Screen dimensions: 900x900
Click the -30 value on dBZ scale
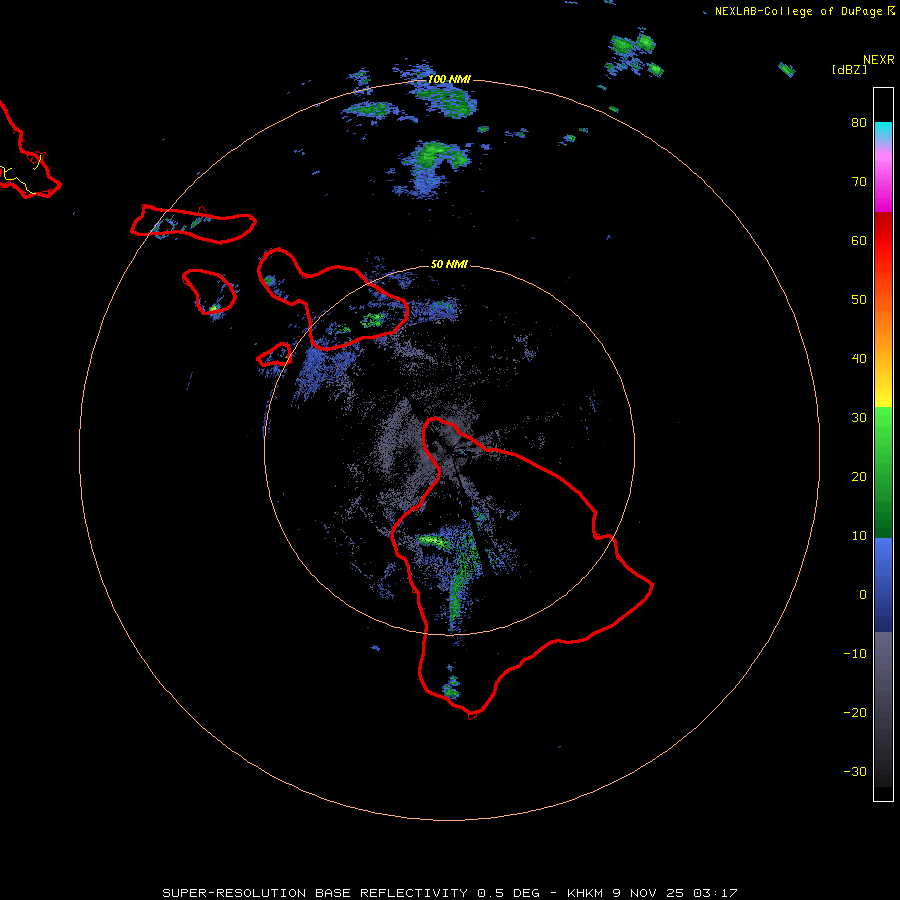(x=855, y=771)
